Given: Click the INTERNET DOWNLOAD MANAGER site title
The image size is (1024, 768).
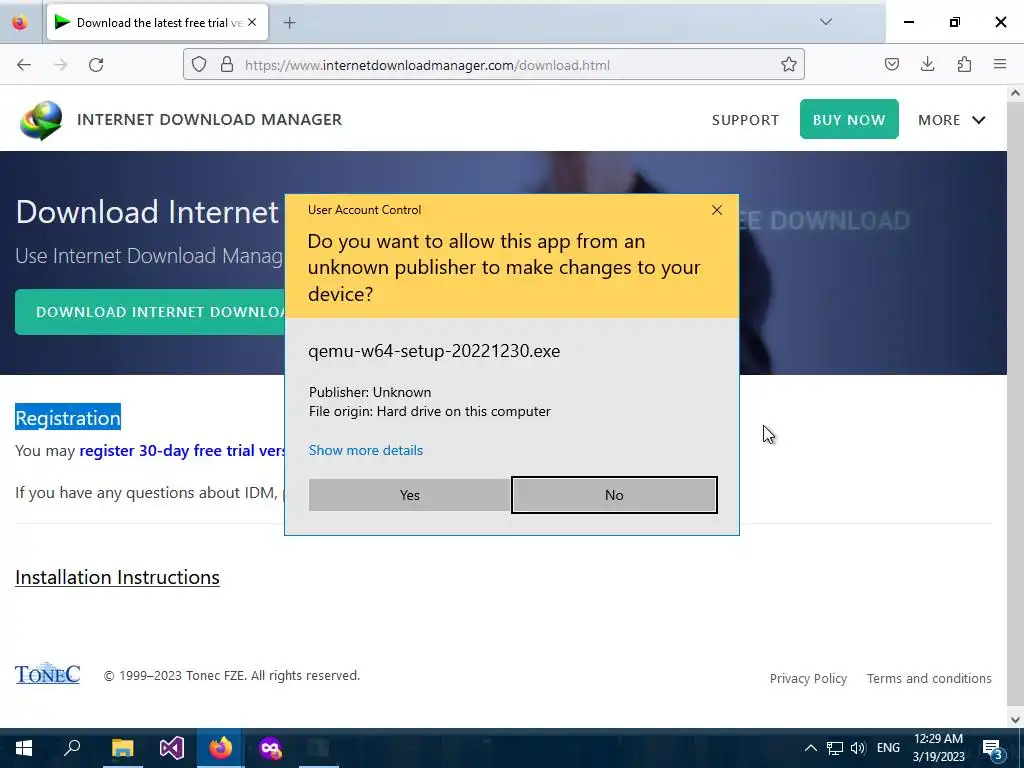Looking at the screenshot, I should (210, 120).
